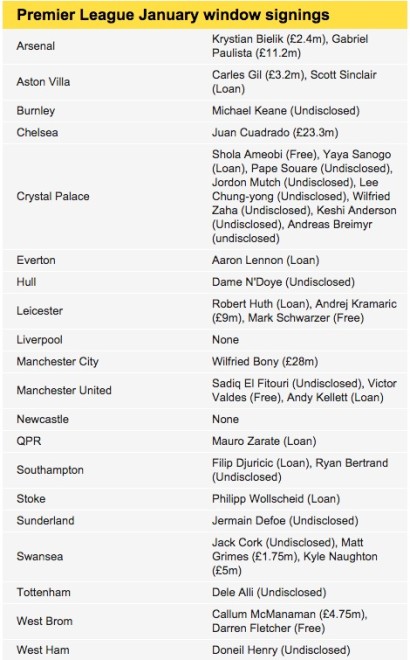Select Mauro Zarate (Loan) entry

point(264,441)
